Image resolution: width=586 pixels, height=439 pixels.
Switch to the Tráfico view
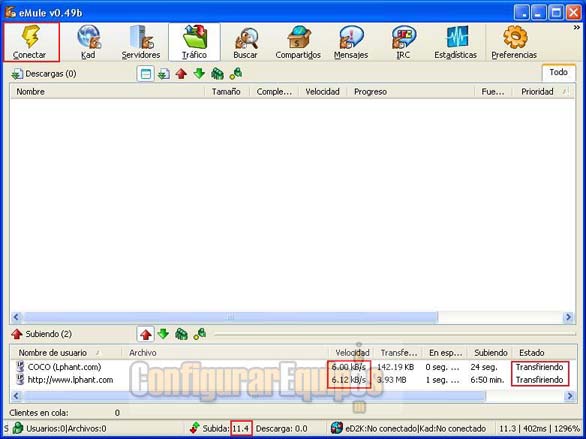pyautogui.click(x=194, y=42)
